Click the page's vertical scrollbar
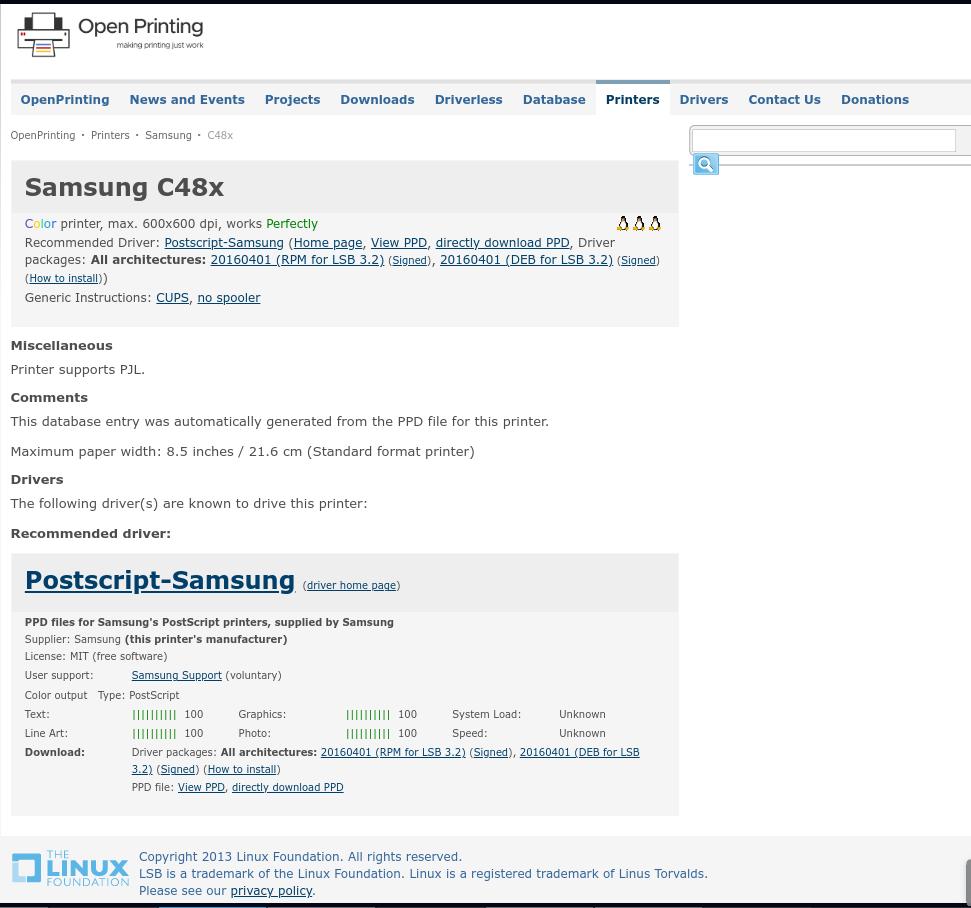Image resolution: width=971 pixels, height=908 pixels. pos(967,880)
